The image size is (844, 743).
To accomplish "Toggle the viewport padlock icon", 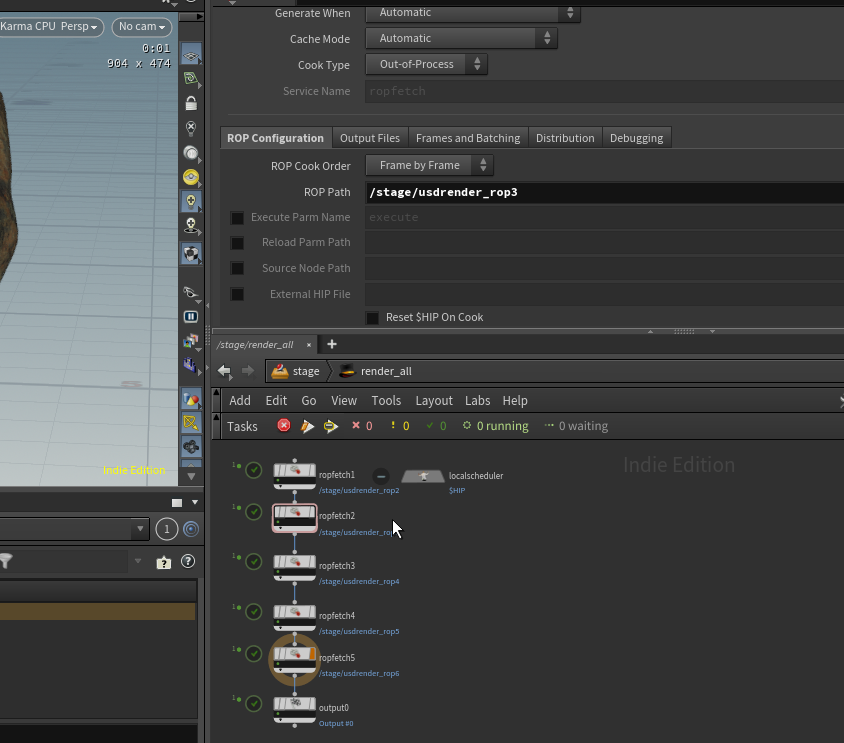I will (x=191, y=103).
